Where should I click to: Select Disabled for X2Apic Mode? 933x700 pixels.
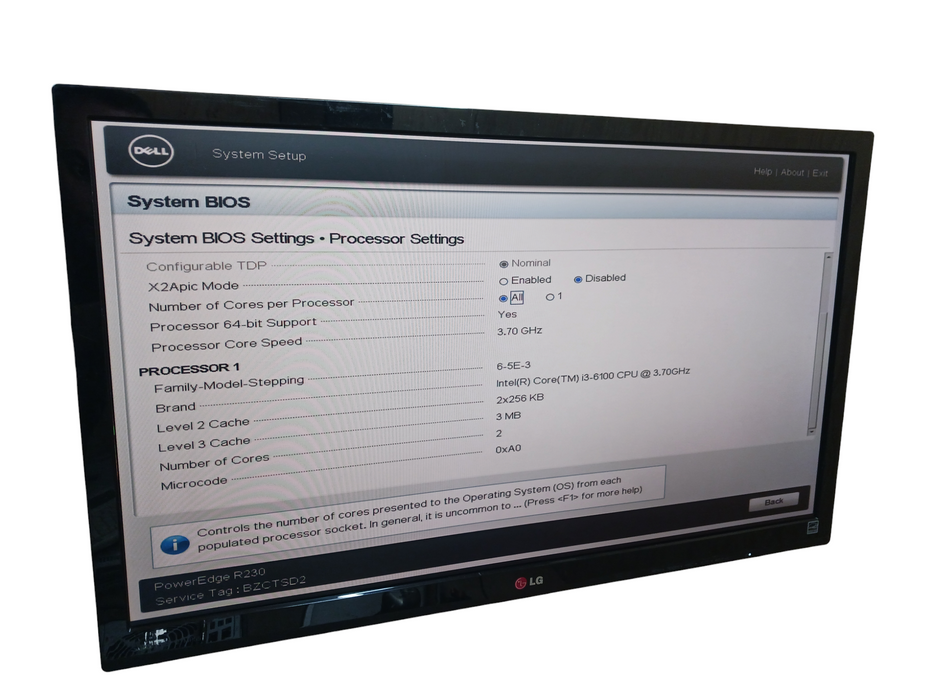(x=578, y=279)
